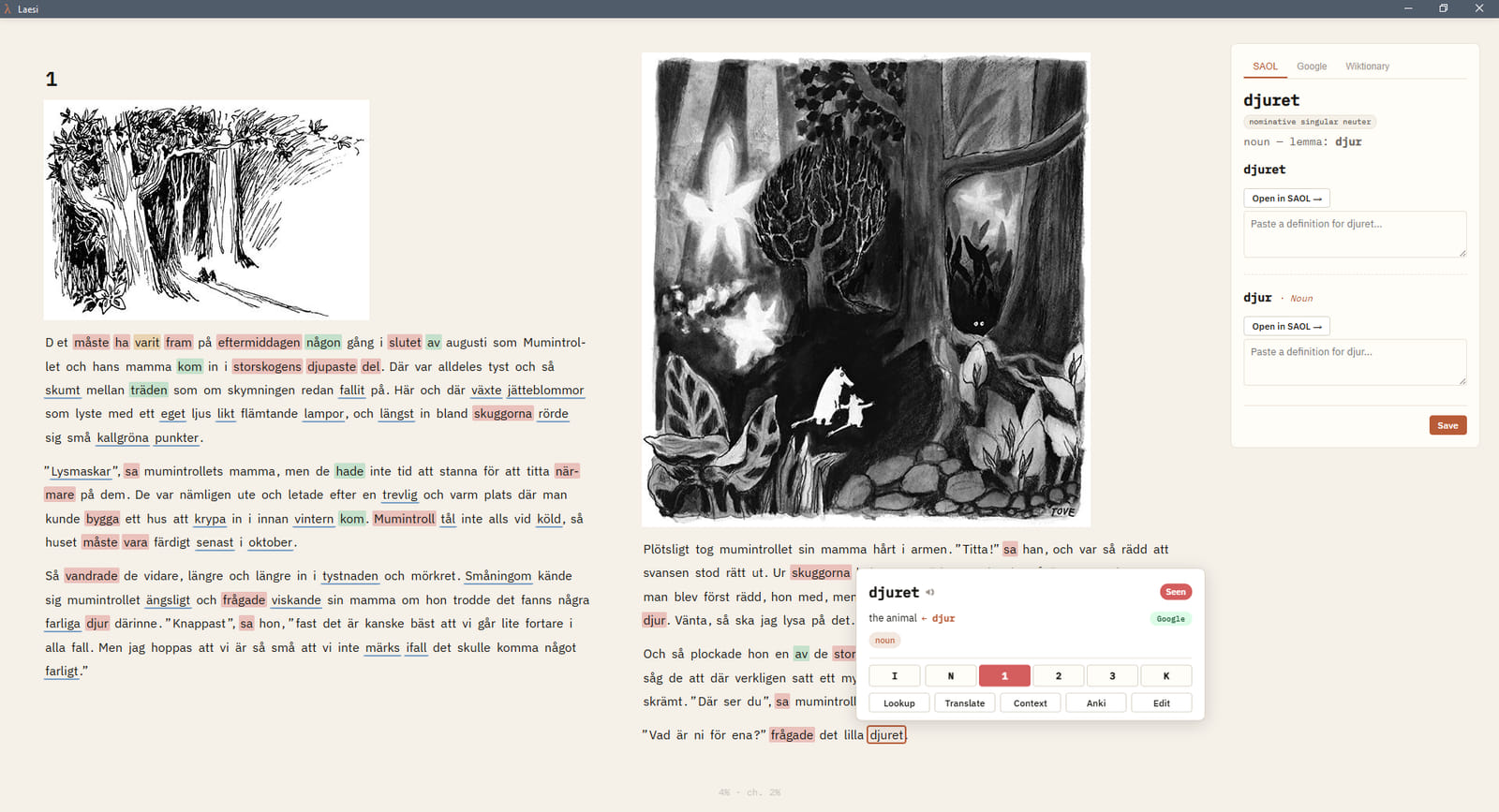Switch to the SAOL tab

[x=1265, y=66]
